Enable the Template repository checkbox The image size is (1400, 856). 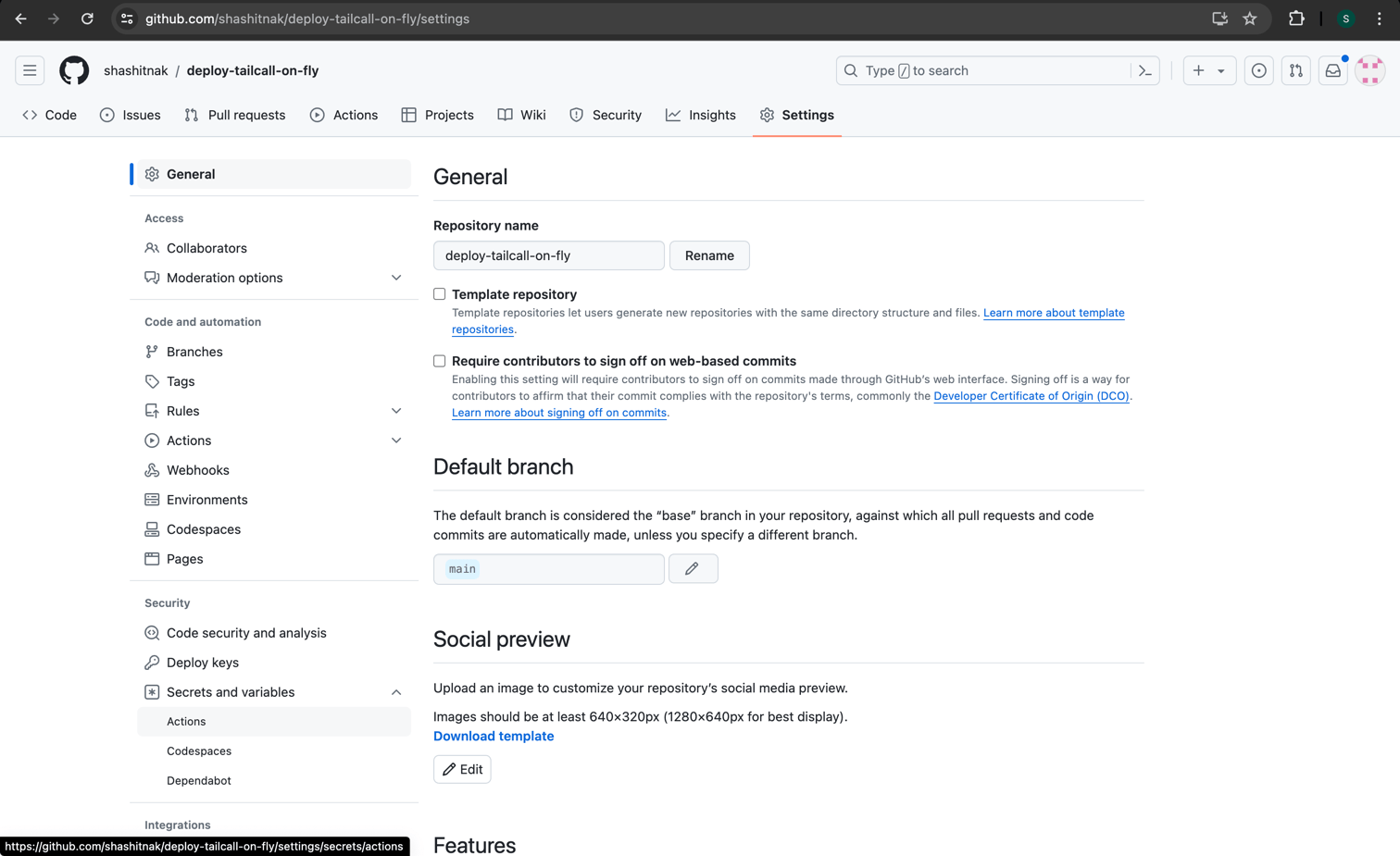click(x=440, y=294)
